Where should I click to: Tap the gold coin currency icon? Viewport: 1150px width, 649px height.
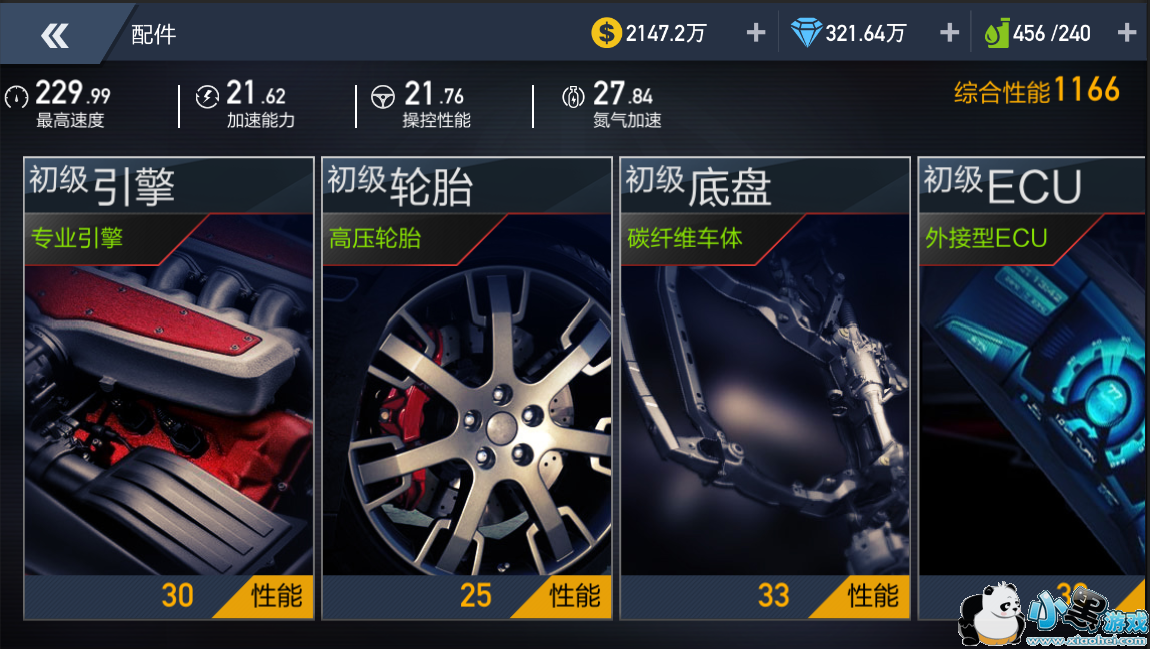(606, 33)
